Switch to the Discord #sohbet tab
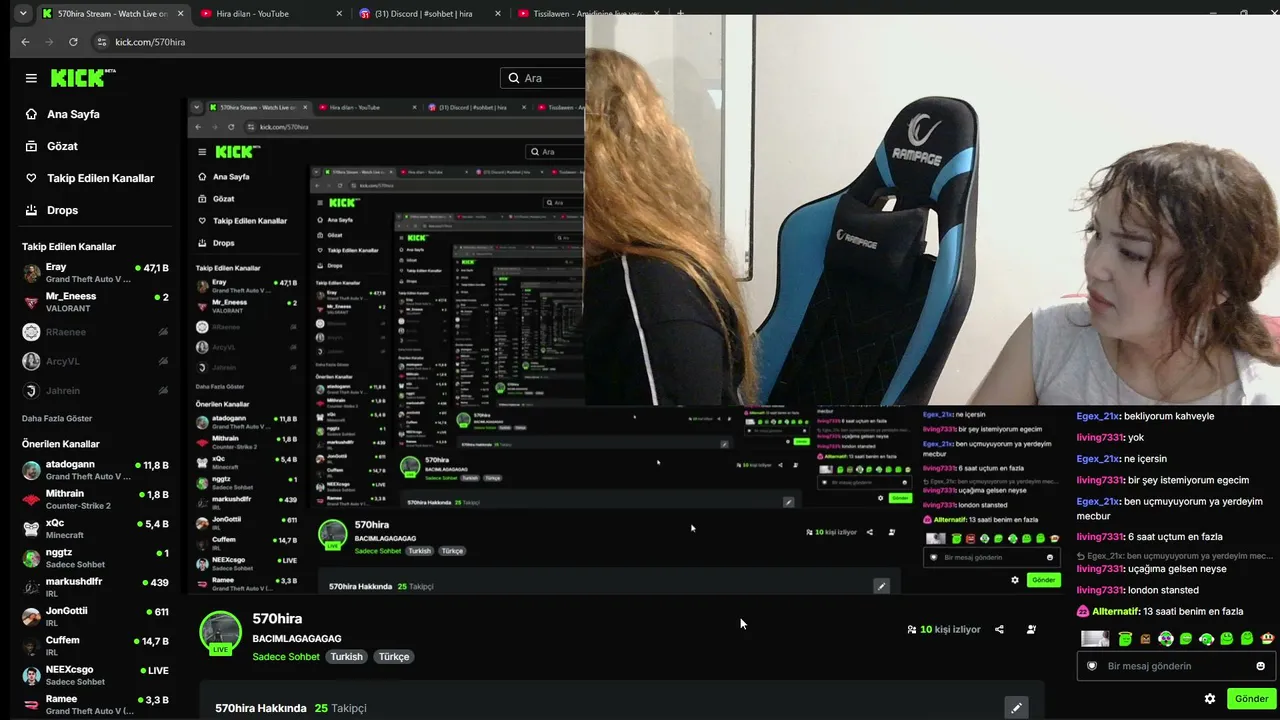 430,14
